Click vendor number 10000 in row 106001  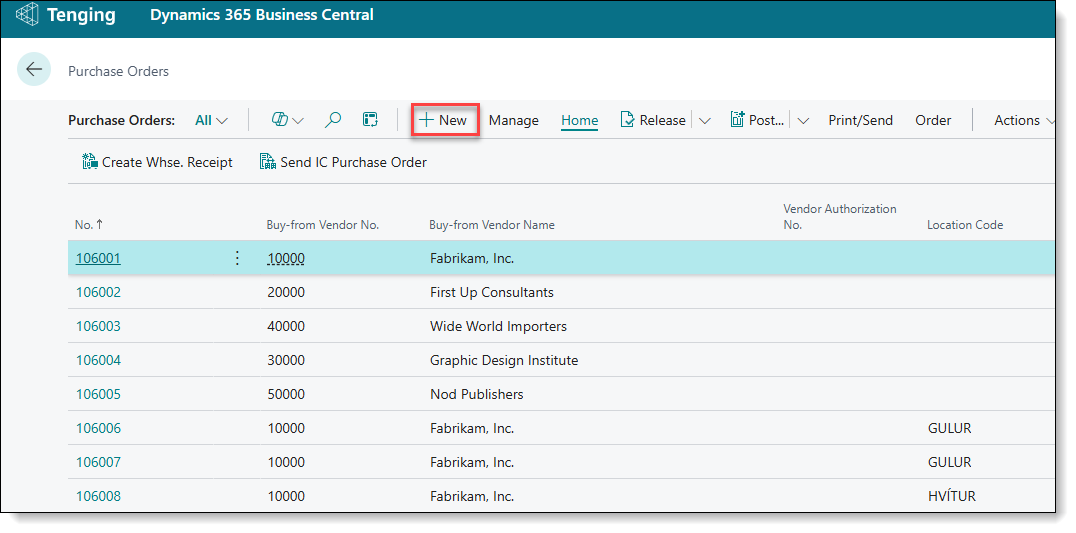tap(286, 258)
